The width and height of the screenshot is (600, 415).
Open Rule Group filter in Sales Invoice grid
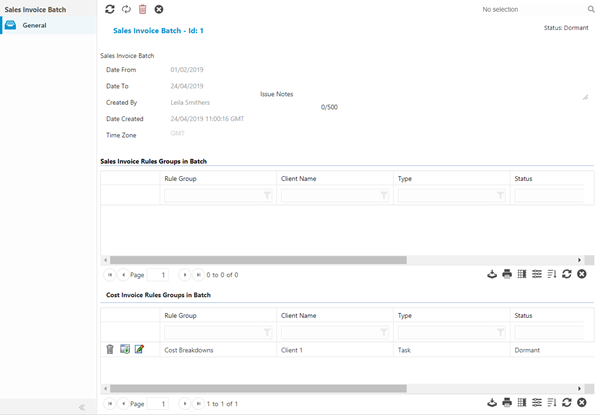click(267, 196)
